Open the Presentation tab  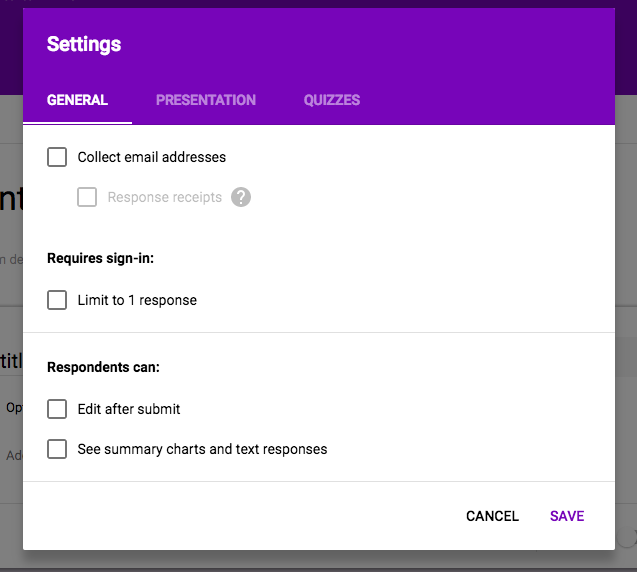pos(206,100)
